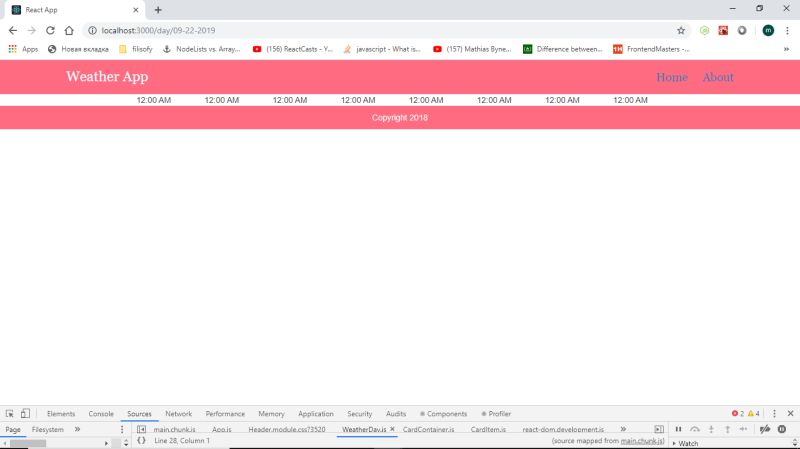Image resolution: width=800 pixels, height=449 pixels.
Task: Toggle the debugger sidebar button
Action: click(659, 430)
